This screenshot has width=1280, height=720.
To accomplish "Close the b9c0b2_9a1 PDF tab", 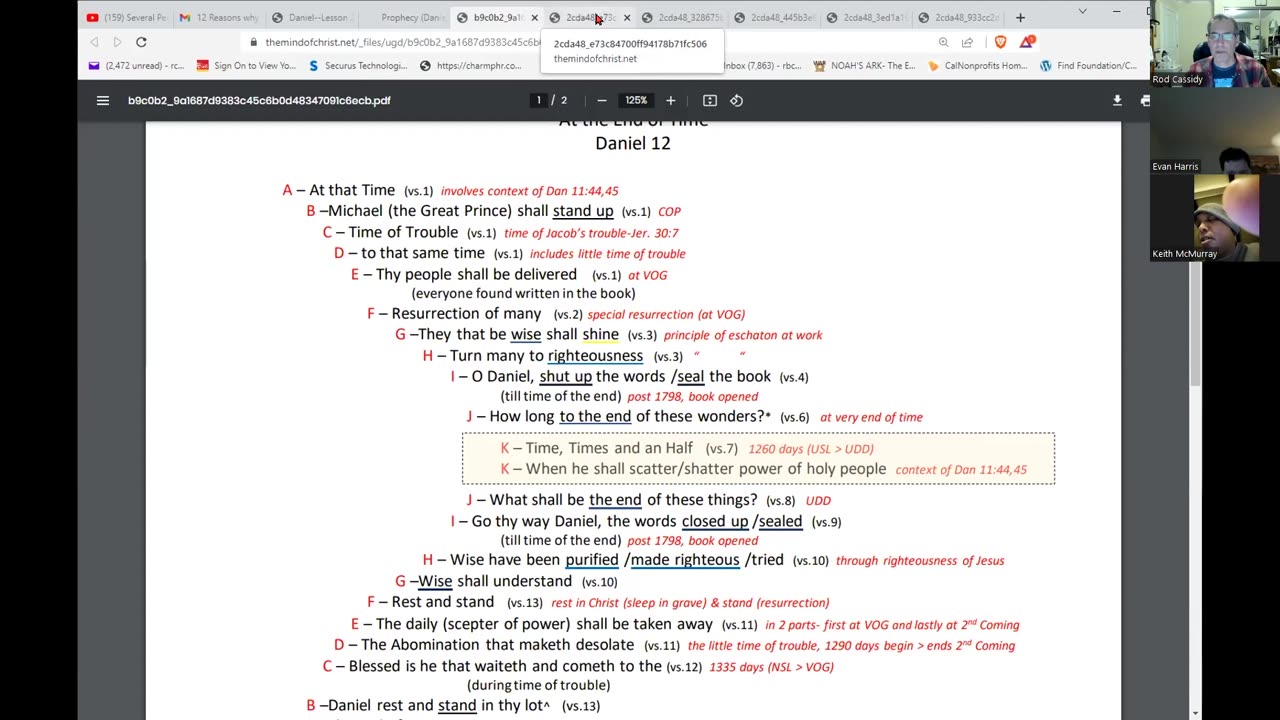I will pos(534,17).
